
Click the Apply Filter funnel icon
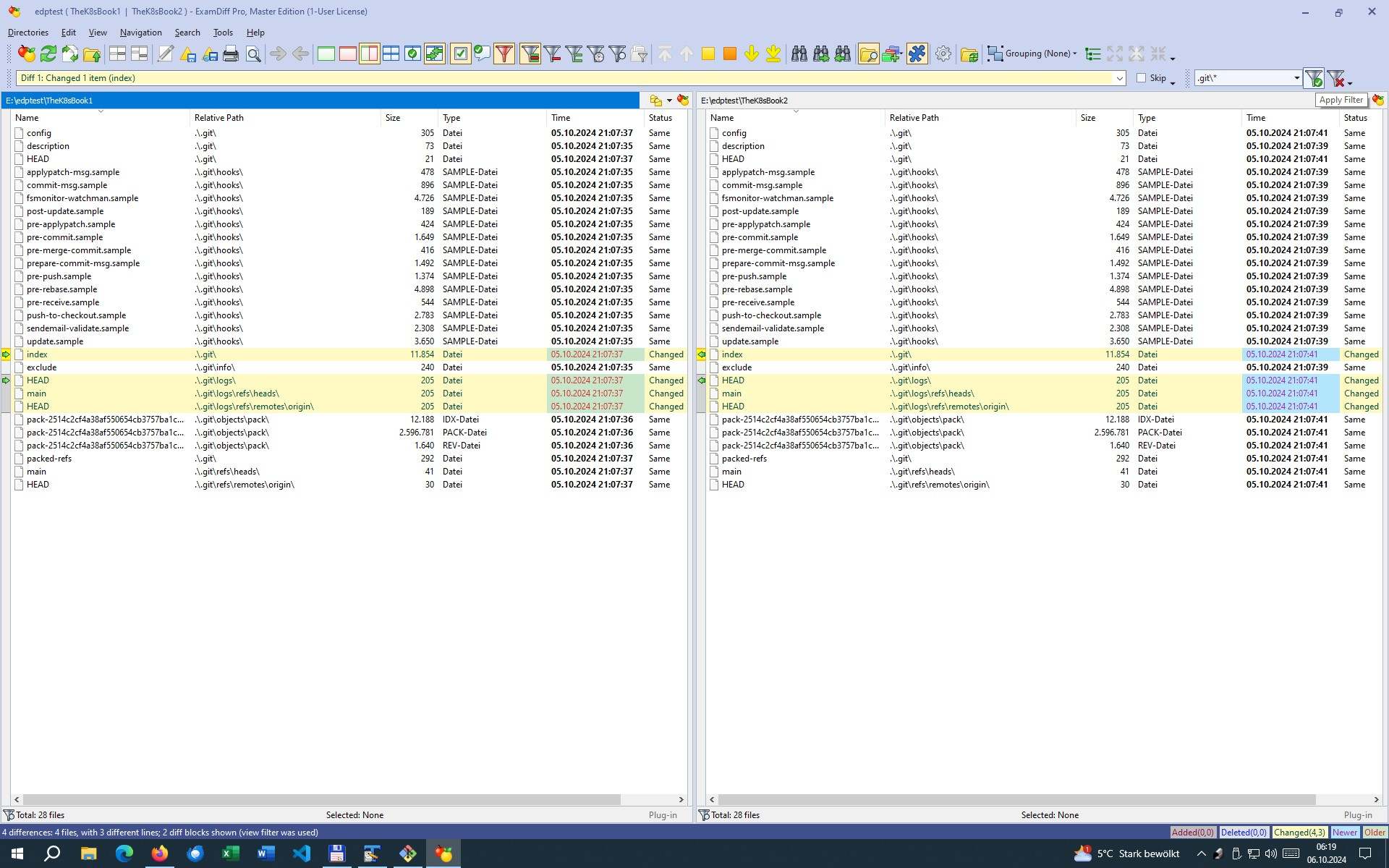pos(1314,78)
